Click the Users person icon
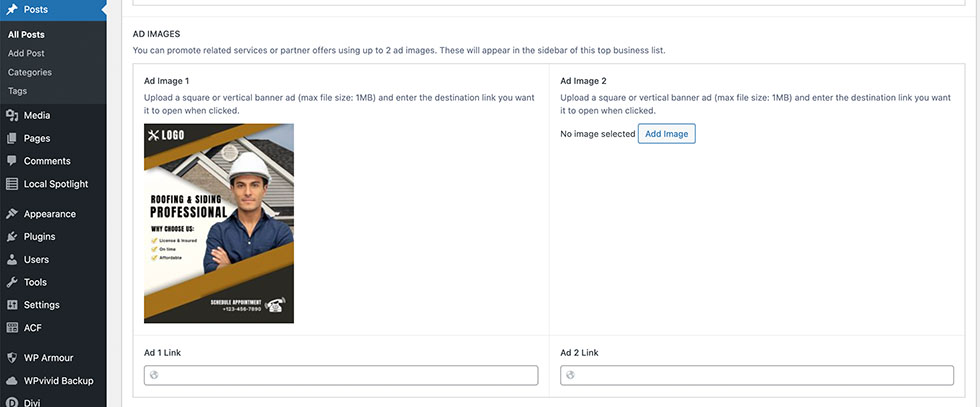This screenshot has width=980, height=407. 12,260
